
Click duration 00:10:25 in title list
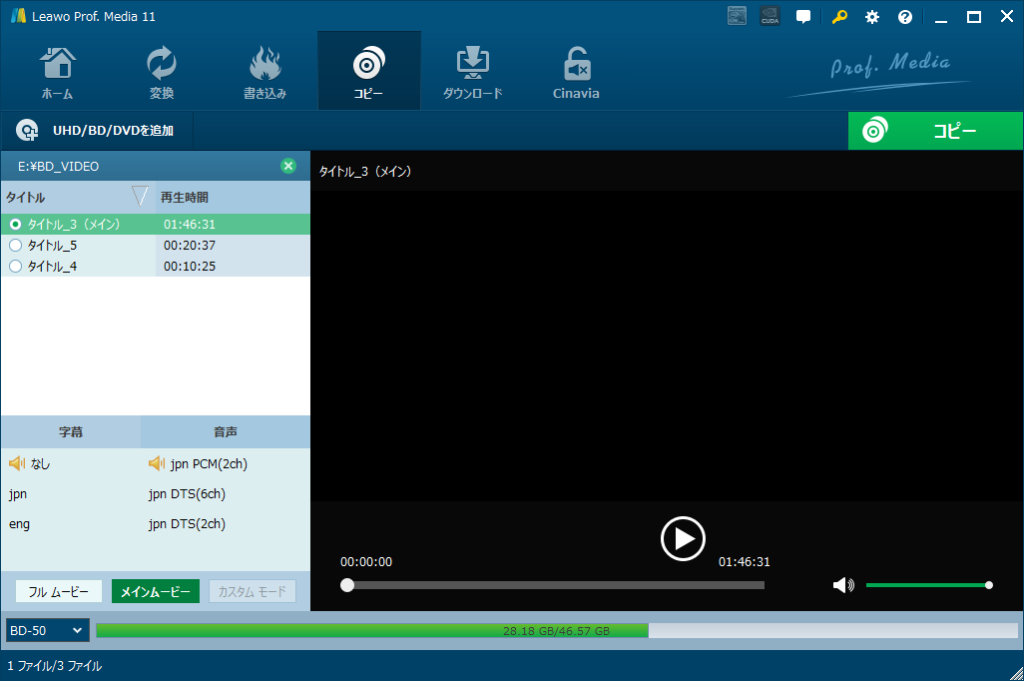tap(189, 266)
